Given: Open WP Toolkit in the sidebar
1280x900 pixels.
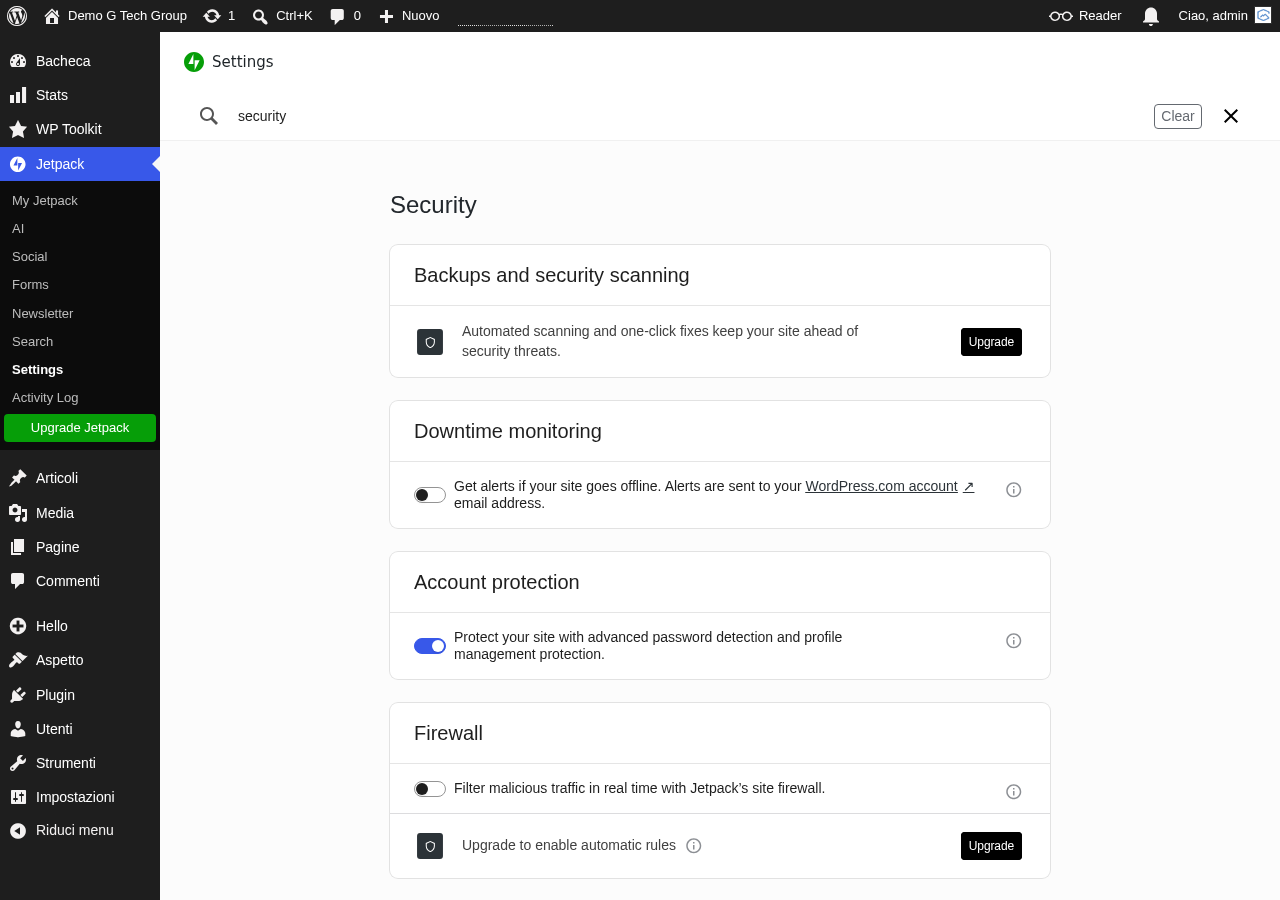Looking at the screenshot, I should [80, 129].
